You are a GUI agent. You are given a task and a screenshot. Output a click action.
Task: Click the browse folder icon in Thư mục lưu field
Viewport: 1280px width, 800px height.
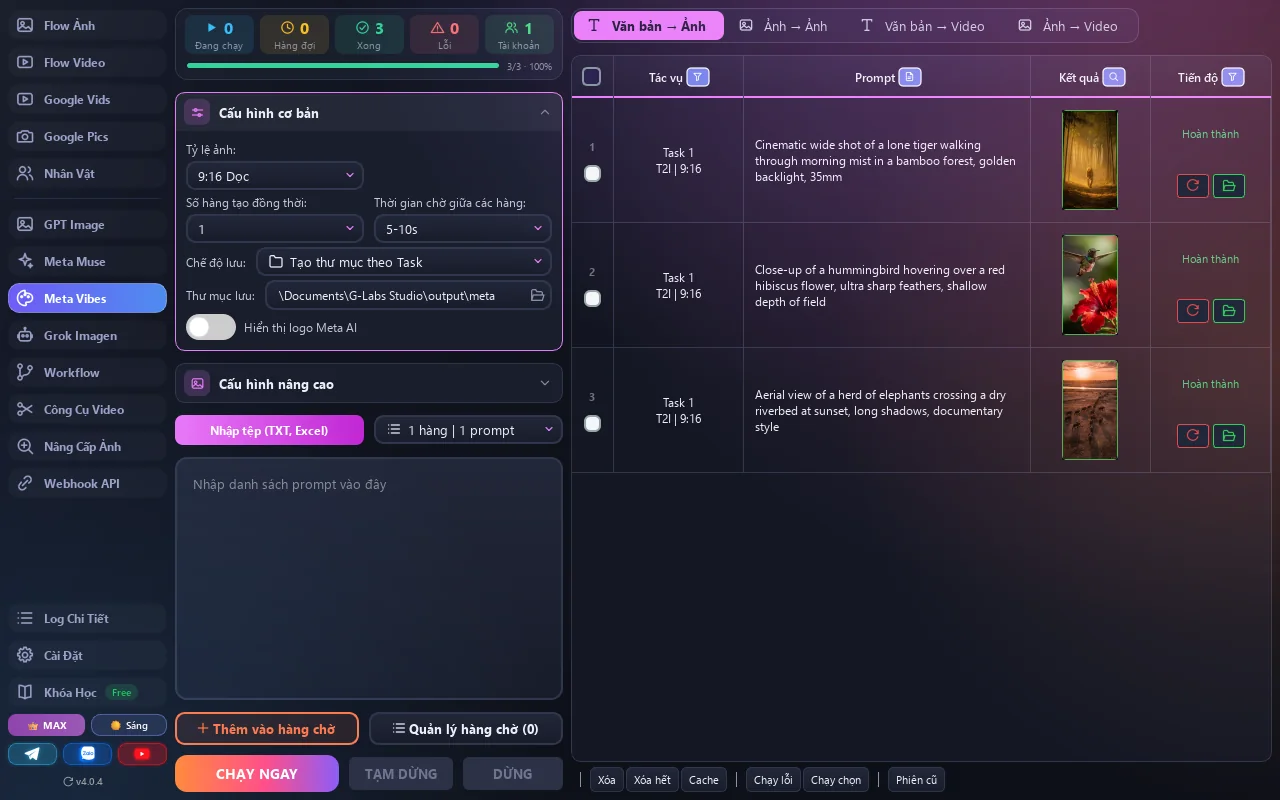[x=537, y=295]
